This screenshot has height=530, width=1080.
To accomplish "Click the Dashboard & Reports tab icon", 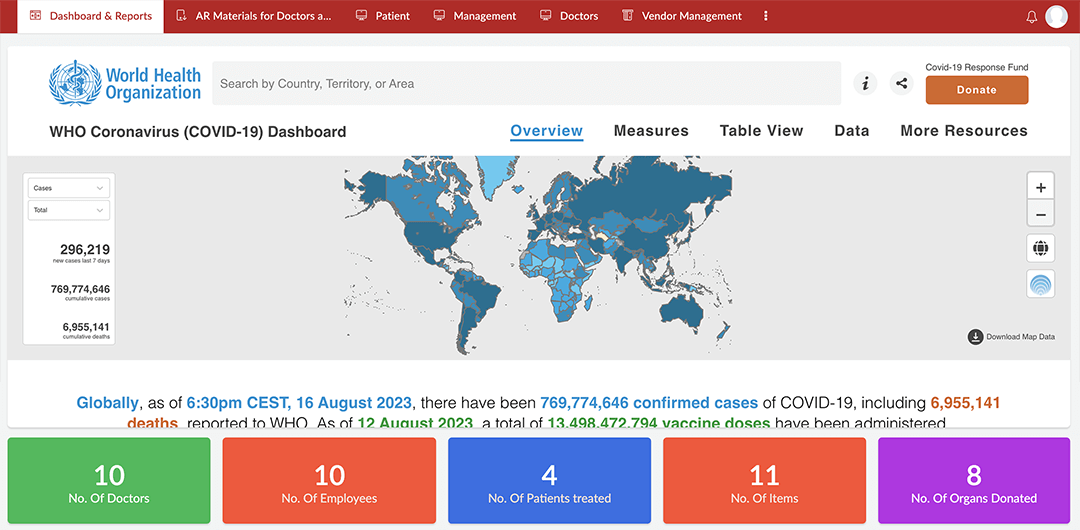I will pyautogui.click(x=35, y=15).
